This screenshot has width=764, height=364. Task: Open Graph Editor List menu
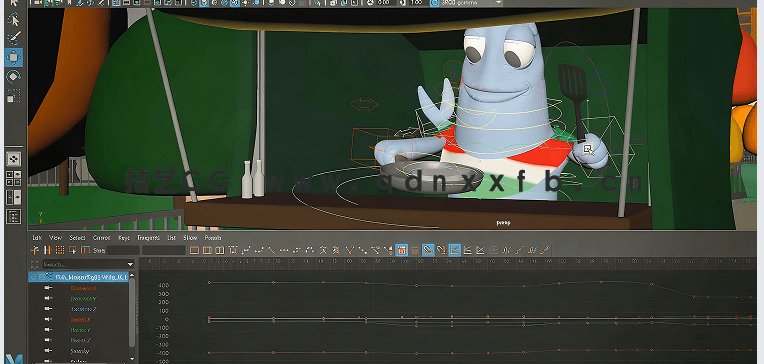171,238
